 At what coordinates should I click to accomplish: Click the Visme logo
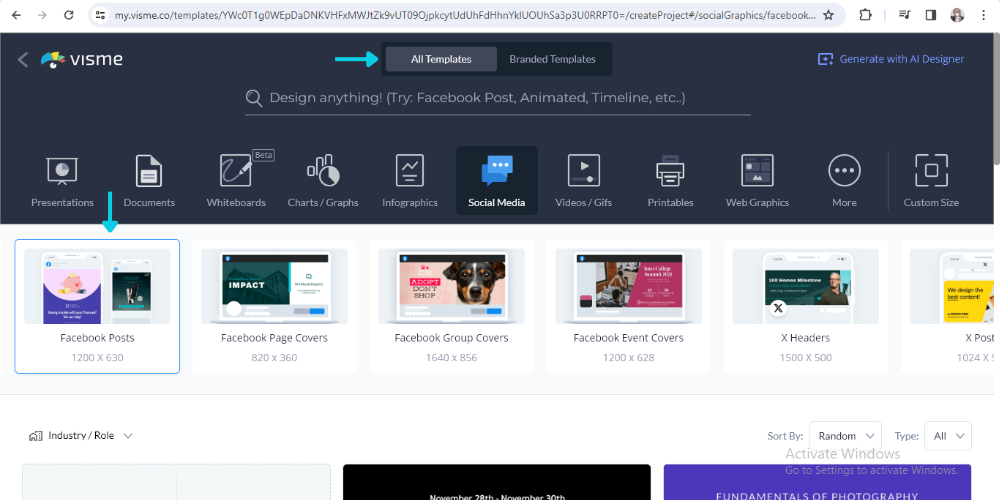tap(82, 59)
